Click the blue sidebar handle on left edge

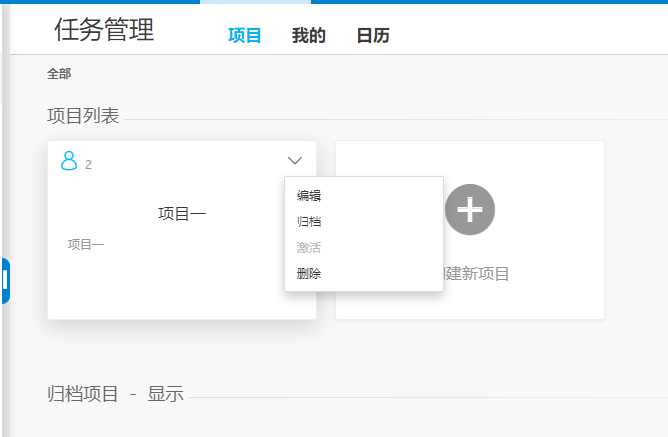pyautogui.click(x=5, y=281)
